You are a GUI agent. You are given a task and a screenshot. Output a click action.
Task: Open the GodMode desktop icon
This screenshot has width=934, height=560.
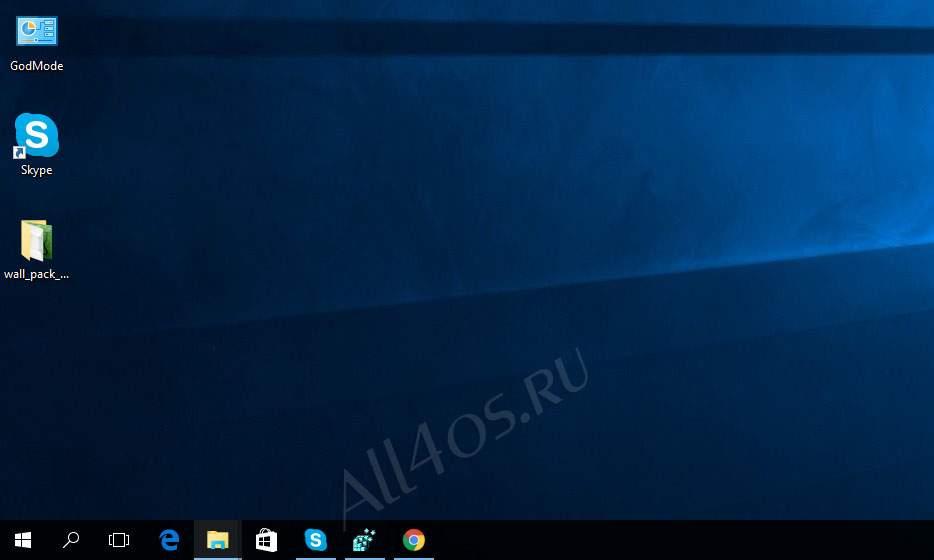tap(37, 32)
